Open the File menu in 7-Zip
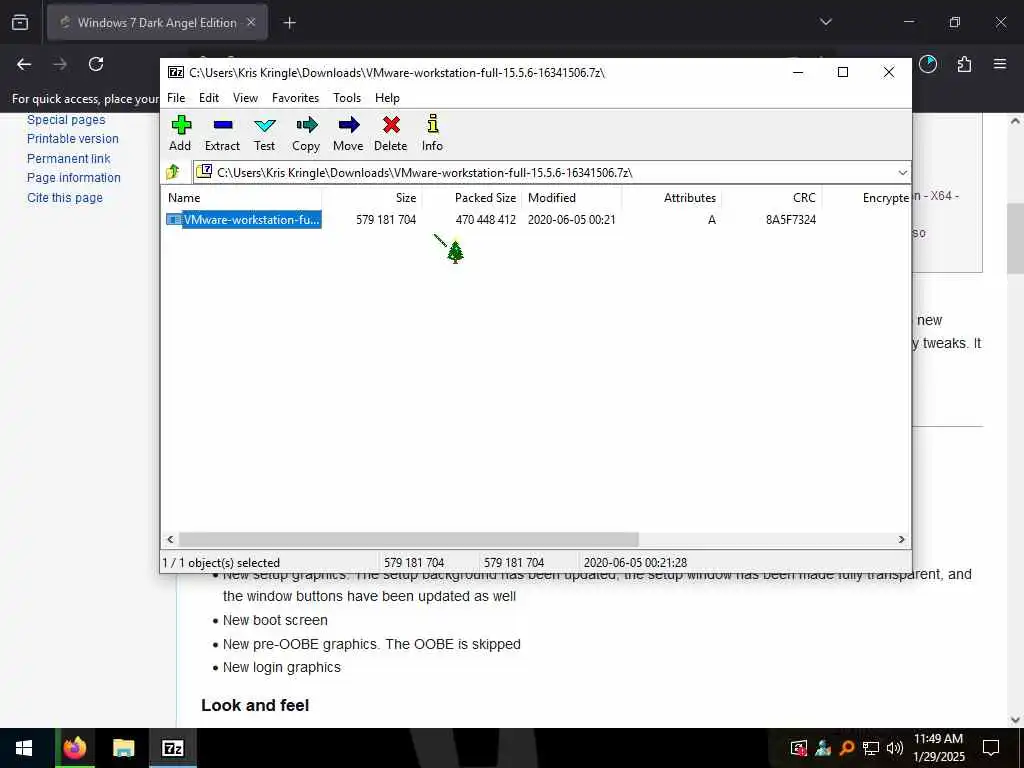This screenshot has width=1024, height=768. (176, 98)
